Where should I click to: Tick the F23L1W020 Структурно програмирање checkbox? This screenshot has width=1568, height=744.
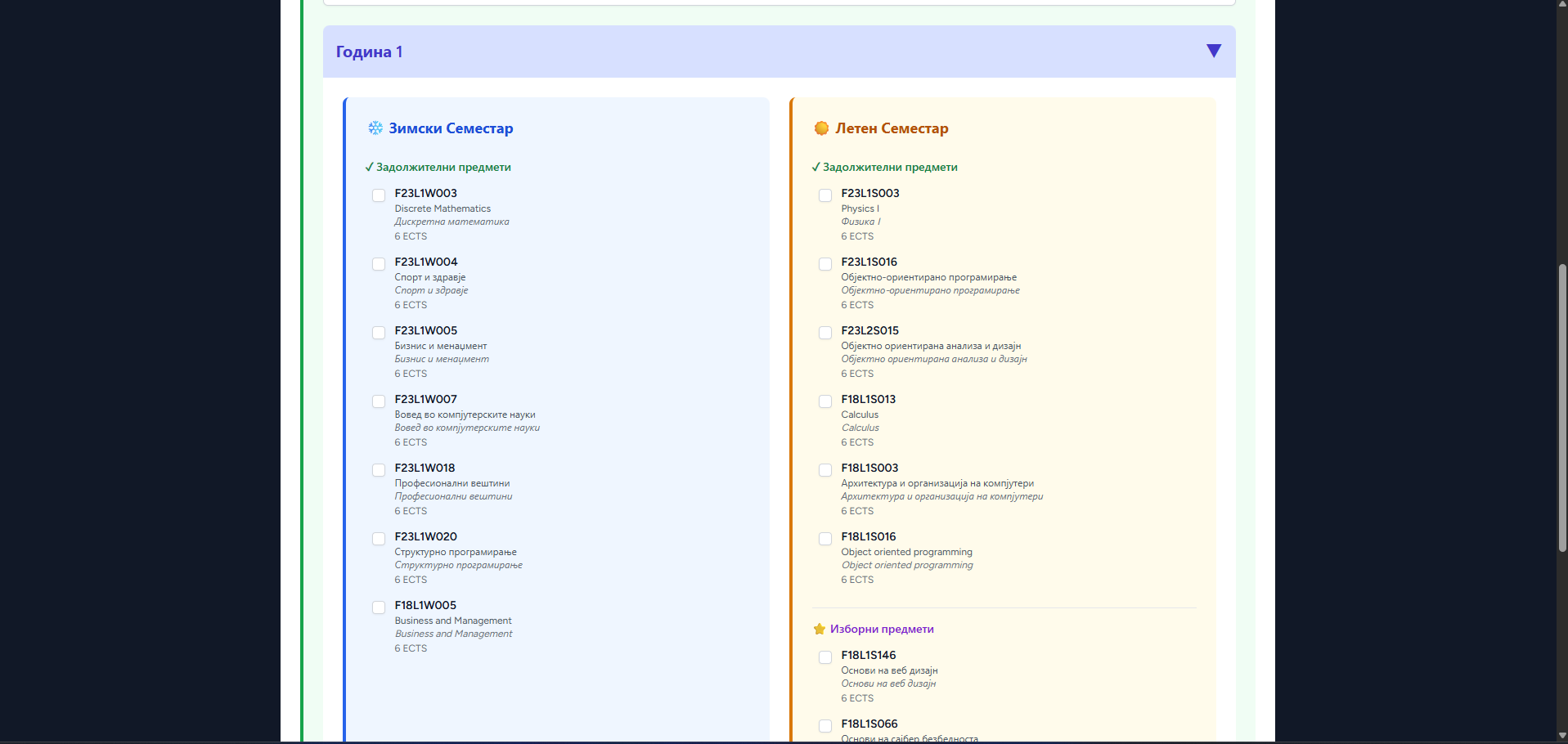[379, 539]
